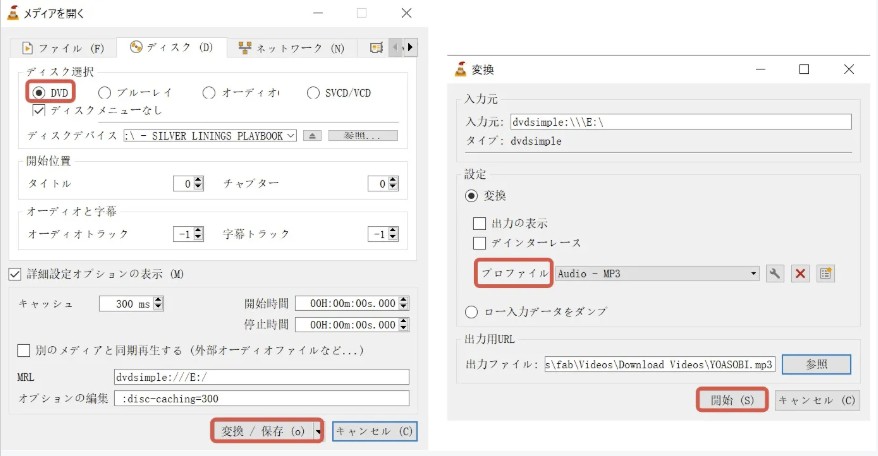Image resolution: width=878 pixels, height=456 pixels.
Task: Click the Chapter (チャプター) spinner arrows
Action: [x=393, y=183]
